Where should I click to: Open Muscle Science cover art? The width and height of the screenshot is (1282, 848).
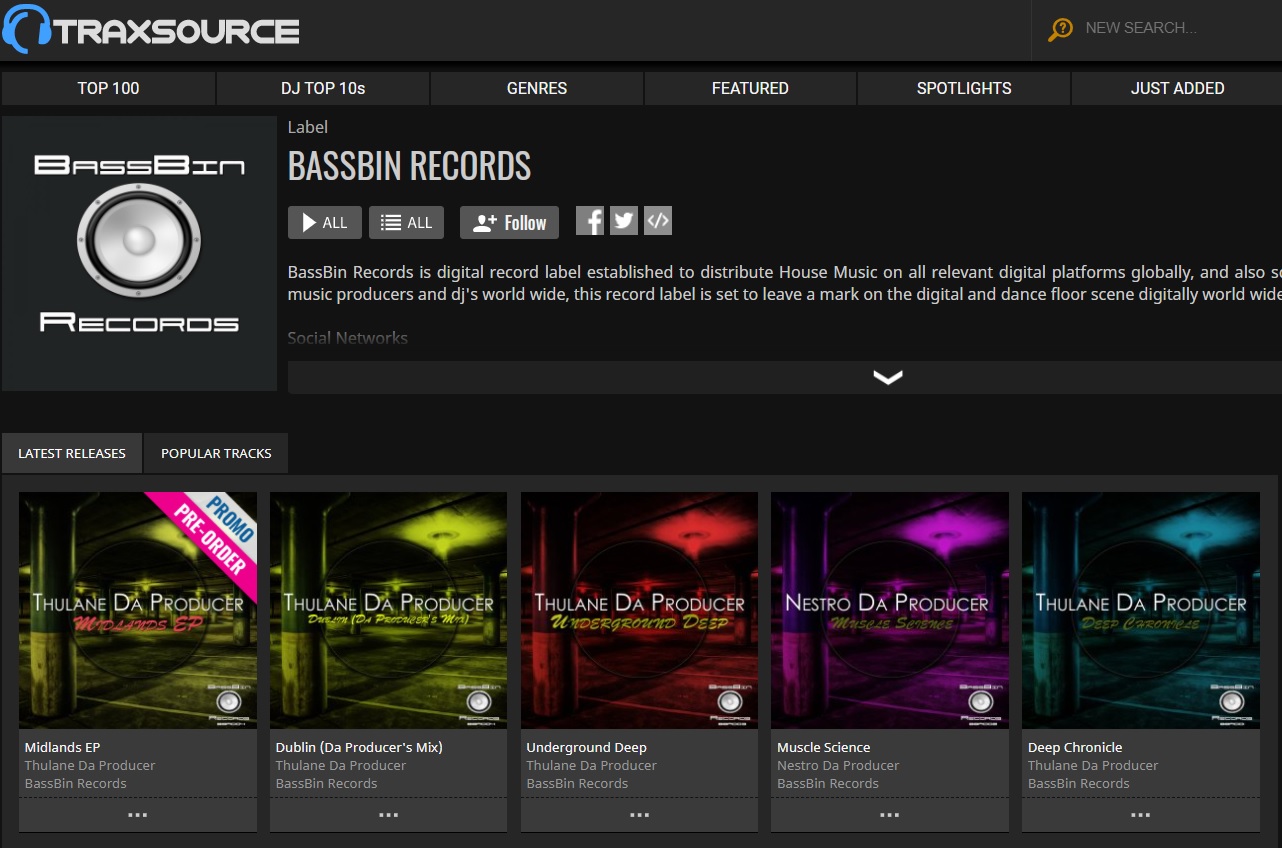890,610
